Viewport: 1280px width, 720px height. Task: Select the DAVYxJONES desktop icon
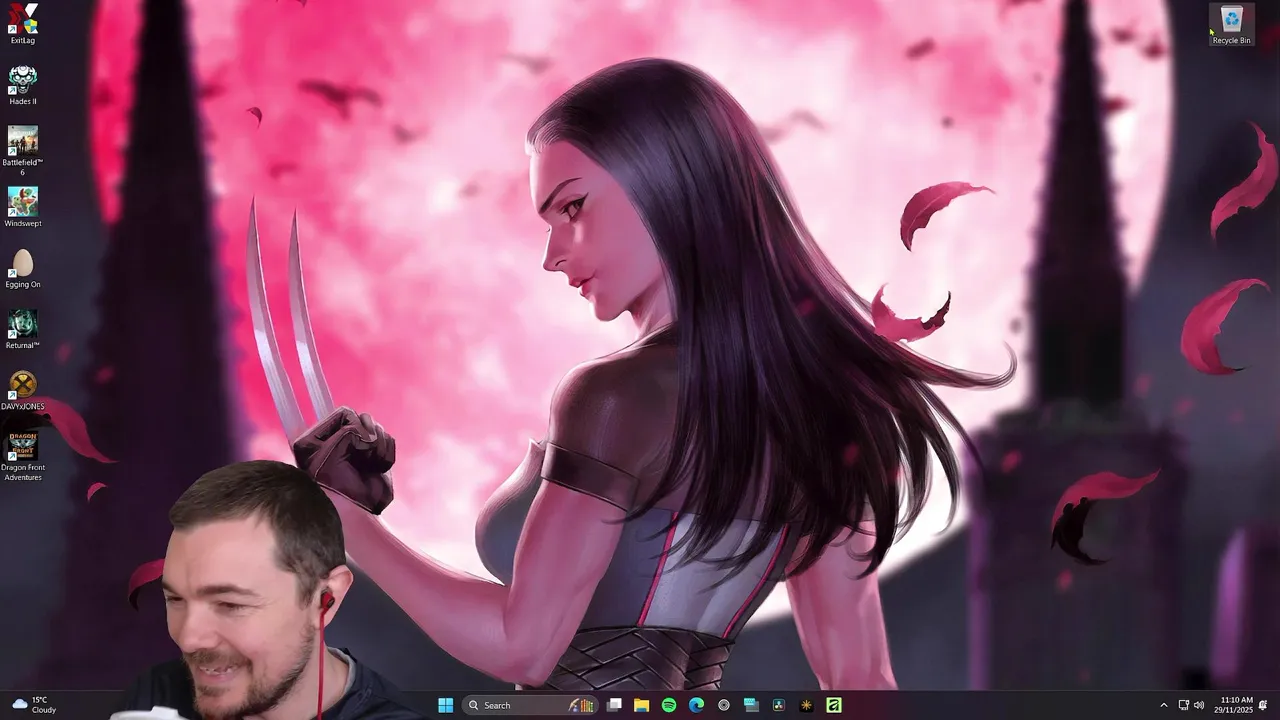22,390
